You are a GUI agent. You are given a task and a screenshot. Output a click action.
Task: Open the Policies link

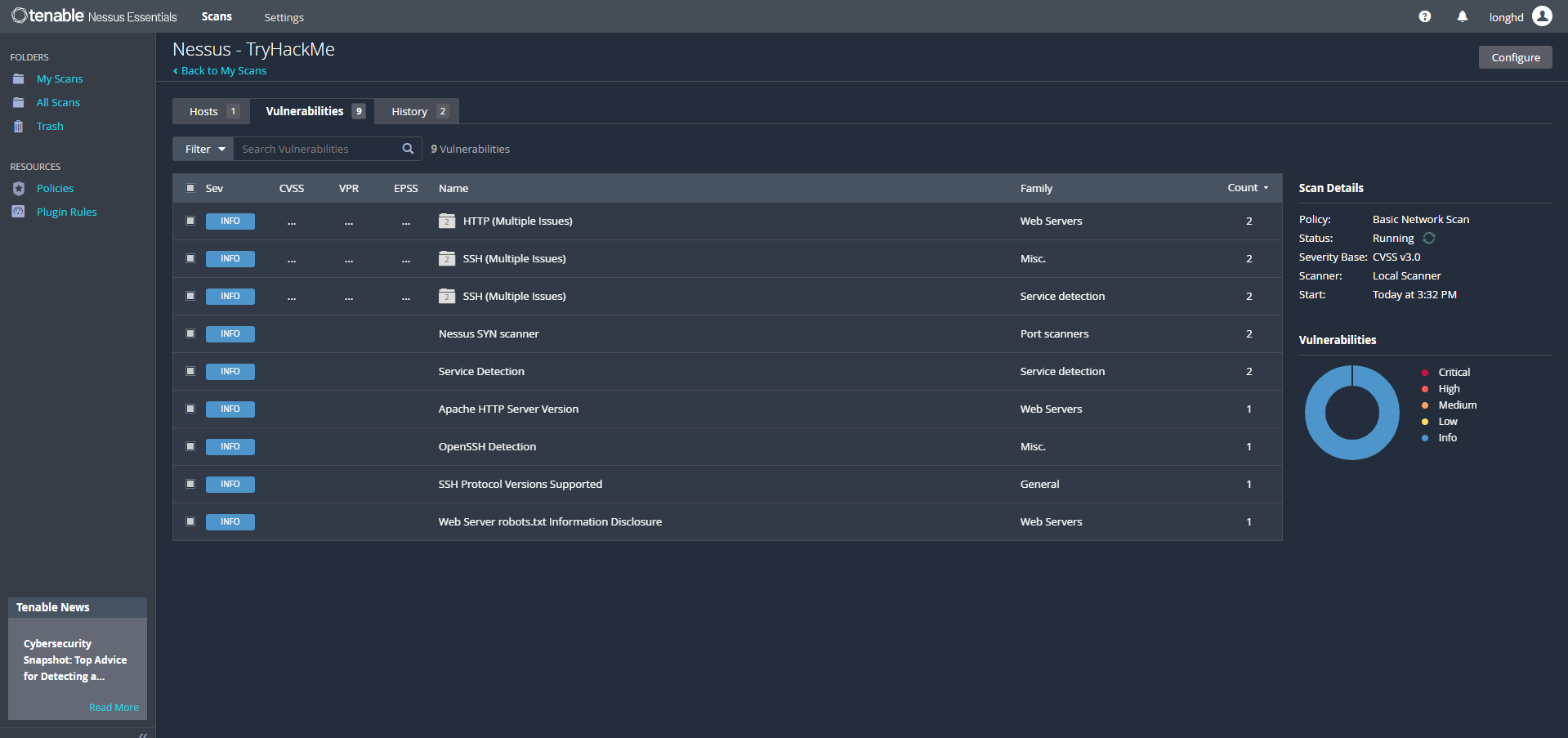(55, 189)
